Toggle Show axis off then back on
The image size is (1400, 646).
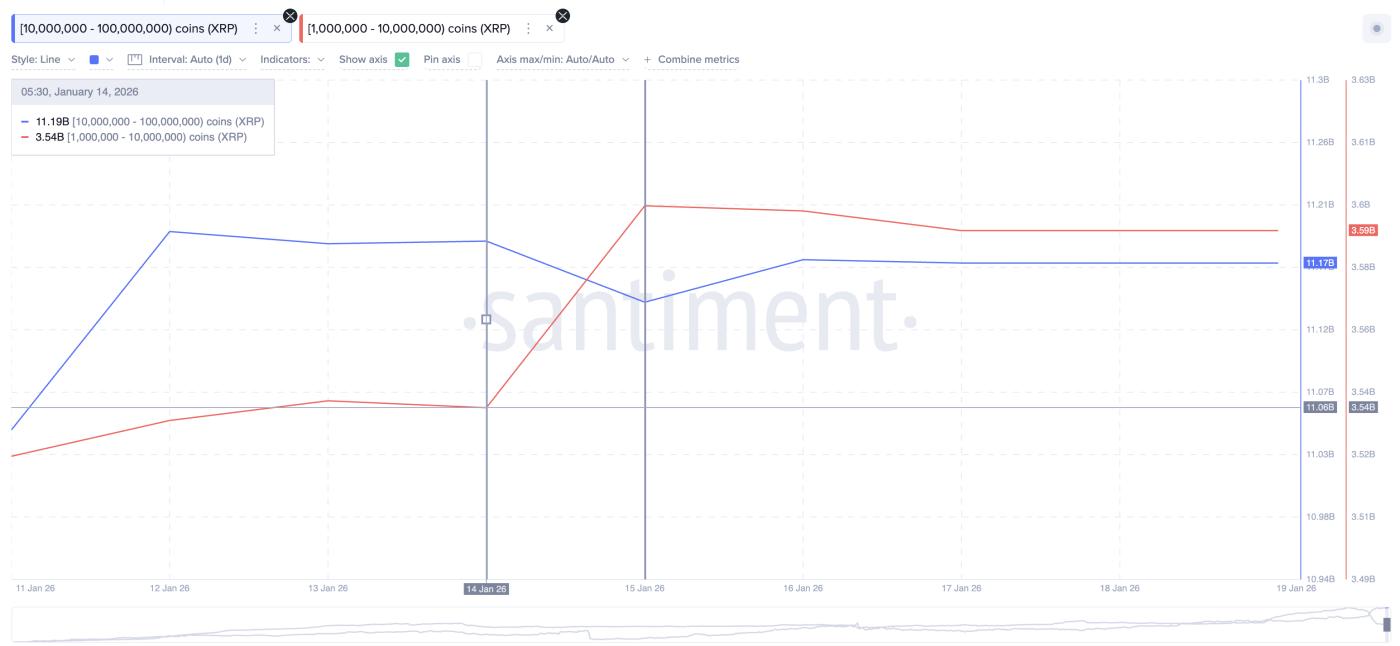[401, 59]
